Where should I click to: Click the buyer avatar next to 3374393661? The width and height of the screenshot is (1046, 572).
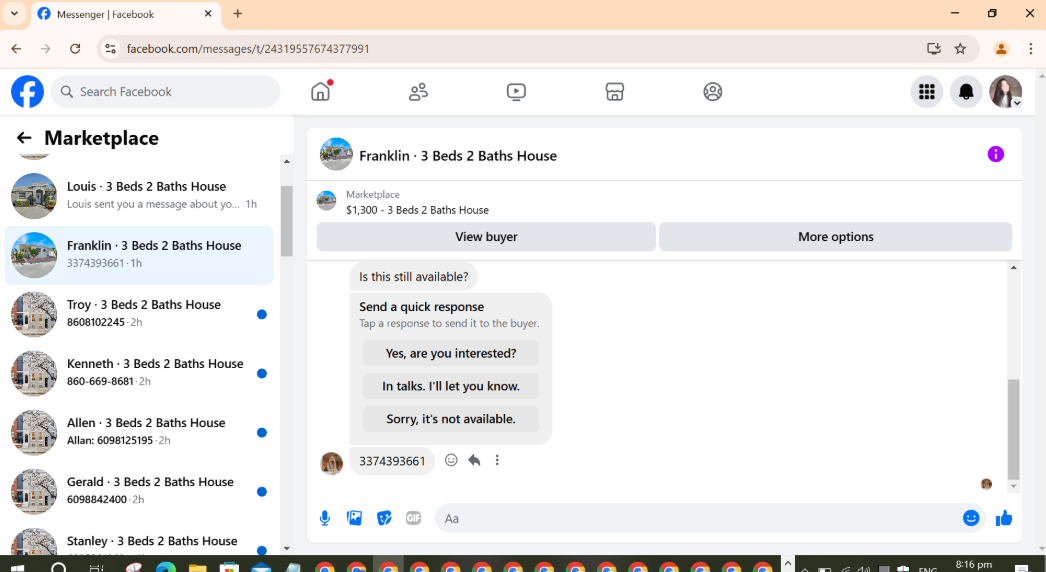pos(332,463)
